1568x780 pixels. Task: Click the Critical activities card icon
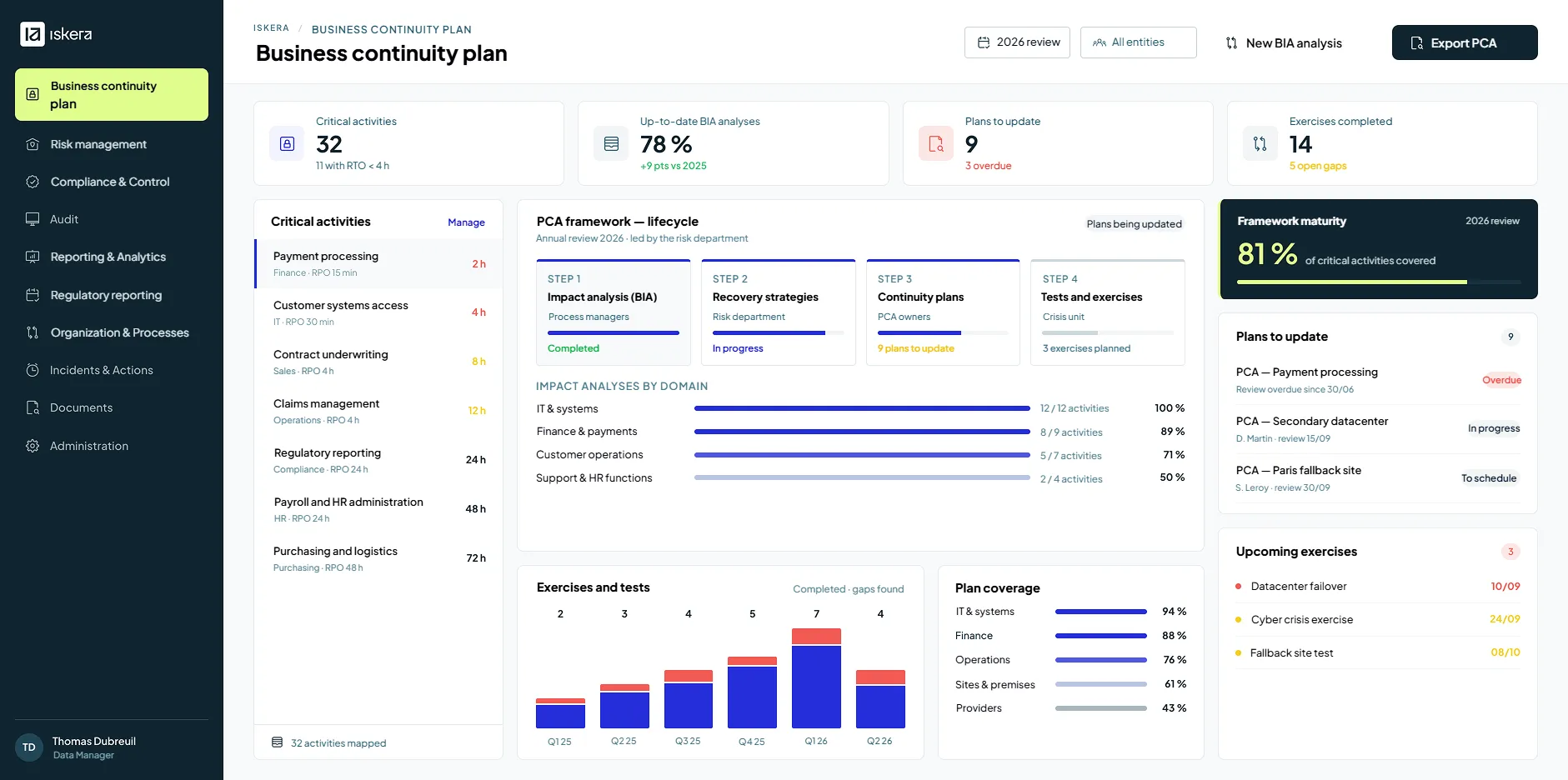tap(287, 143)
